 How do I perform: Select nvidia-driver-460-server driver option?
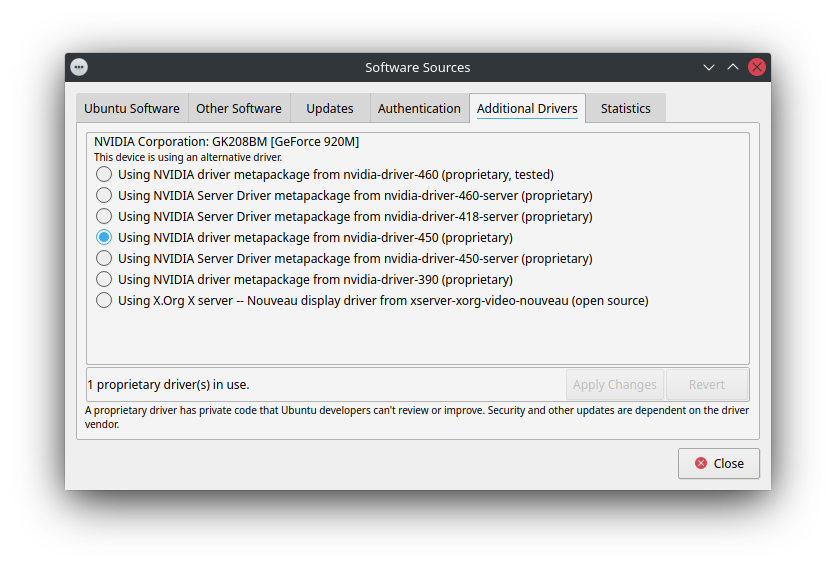pyautogui.click(x=104, y=195)
